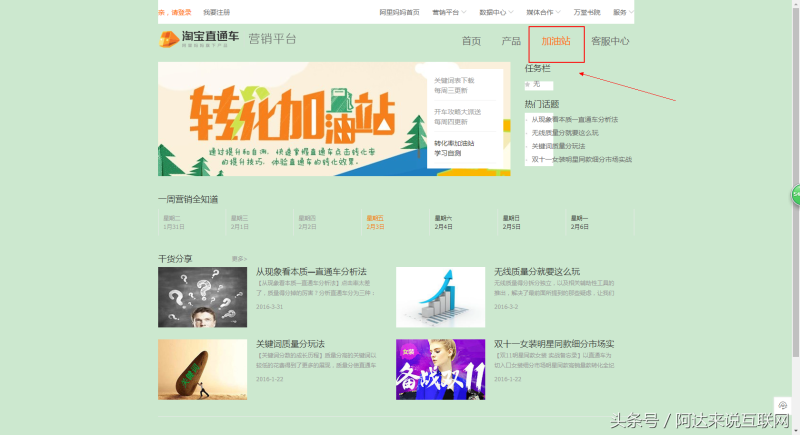Click the date 2016-3-31 text

[x=269, y=306]
